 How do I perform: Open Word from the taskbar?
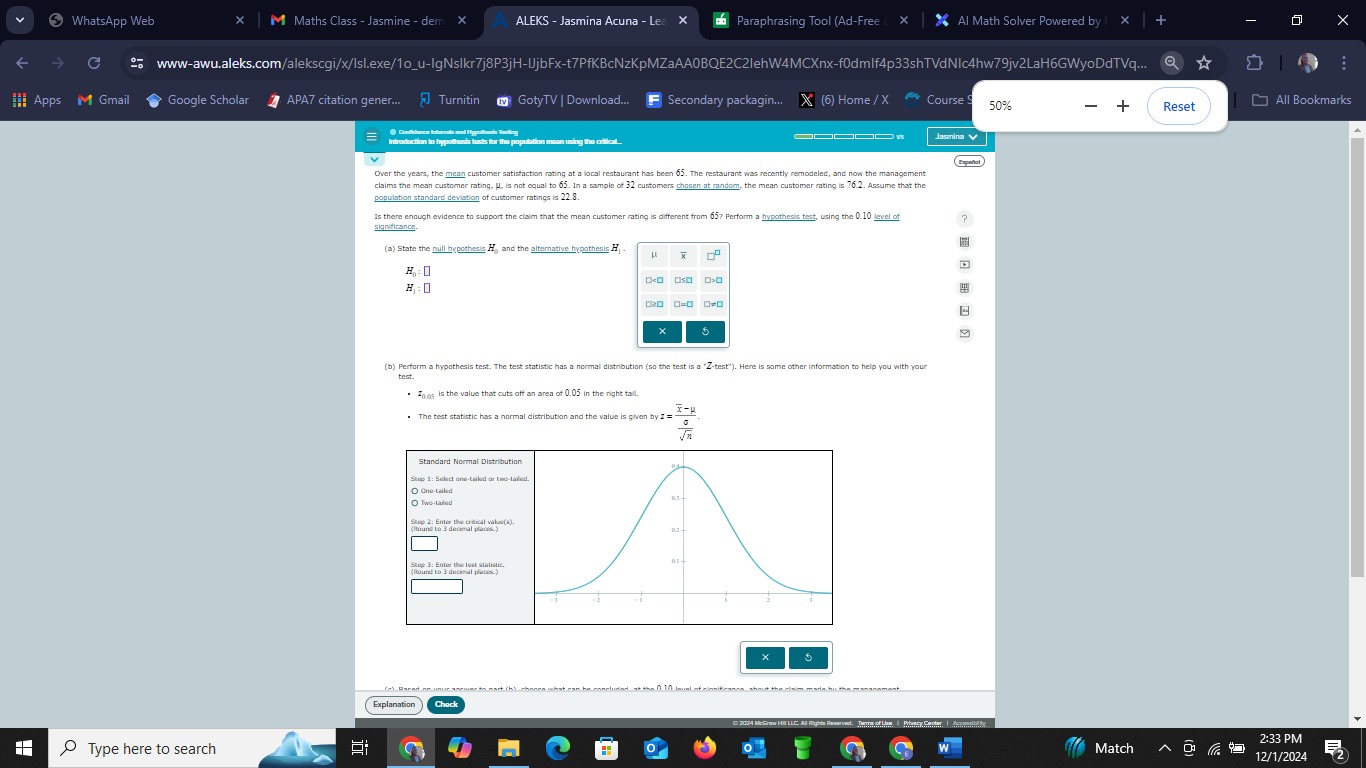tap(949, 748)
